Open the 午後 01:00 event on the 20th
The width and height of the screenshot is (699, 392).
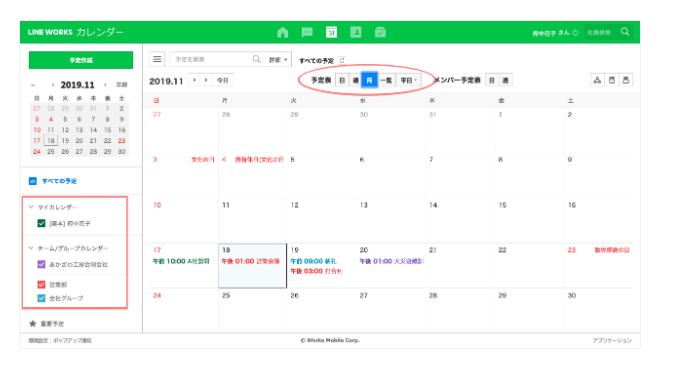[x=391, y=261]
